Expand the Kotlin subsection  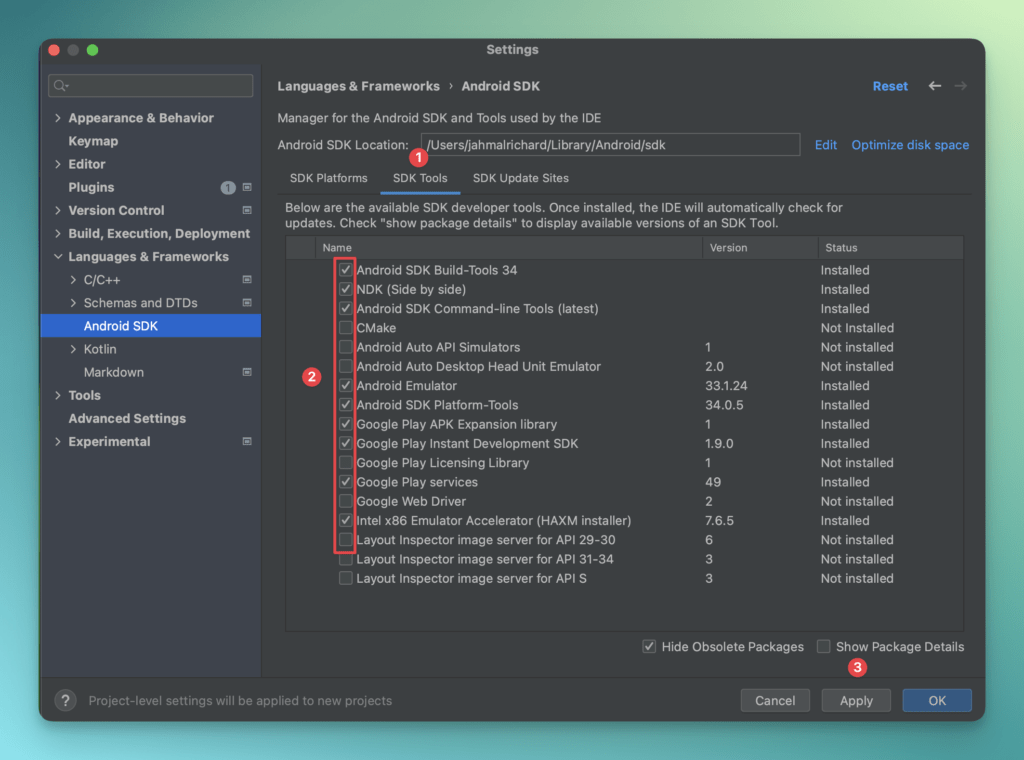[73, 349]
